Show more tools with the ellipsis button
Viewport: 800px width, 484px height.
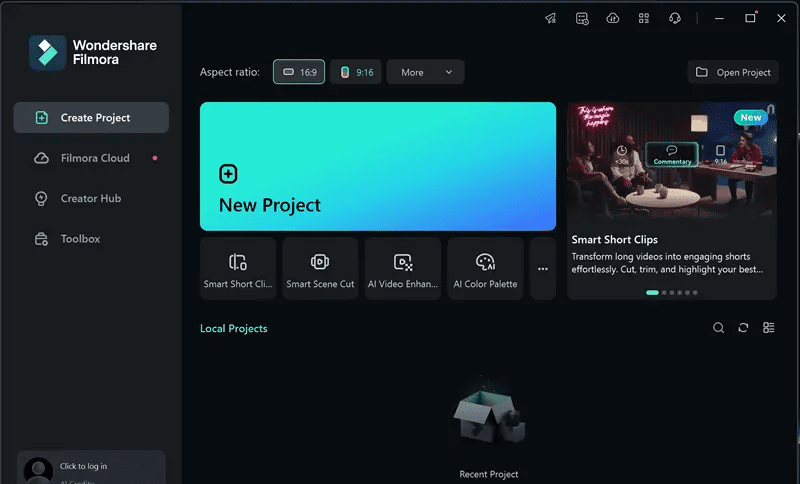(x=543, y=268)
